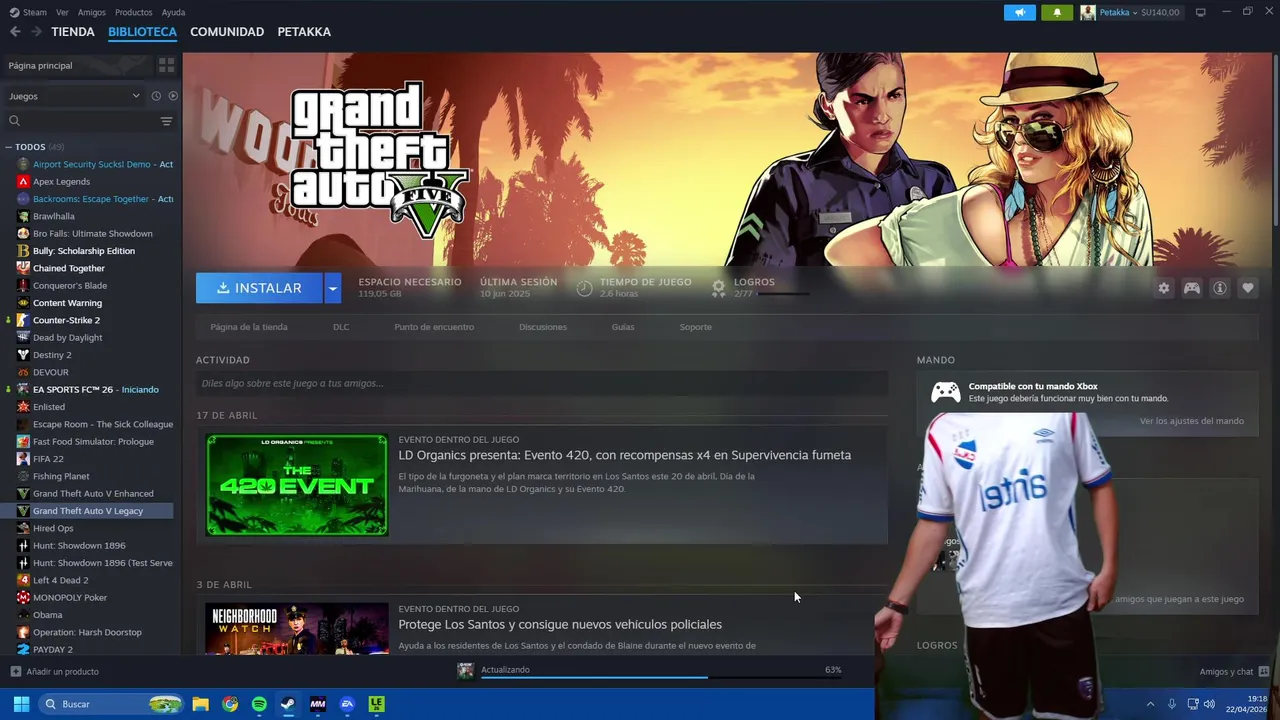The image size is (1280, 720).
Task: Open the collections grid view icon
Action: tap(166, 65)
